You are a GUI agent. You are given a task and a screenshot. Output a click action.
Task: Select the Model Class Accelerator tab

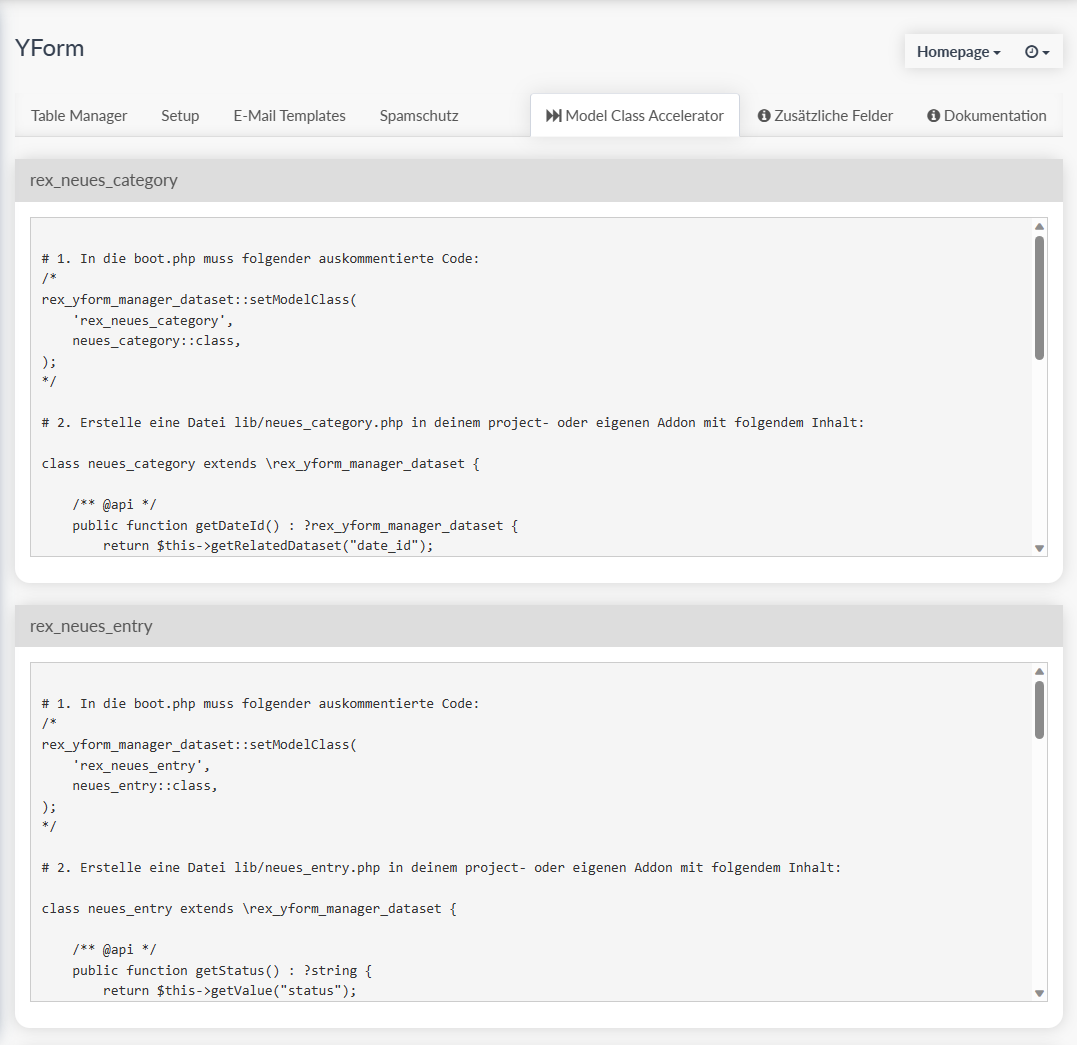[635, 115]
